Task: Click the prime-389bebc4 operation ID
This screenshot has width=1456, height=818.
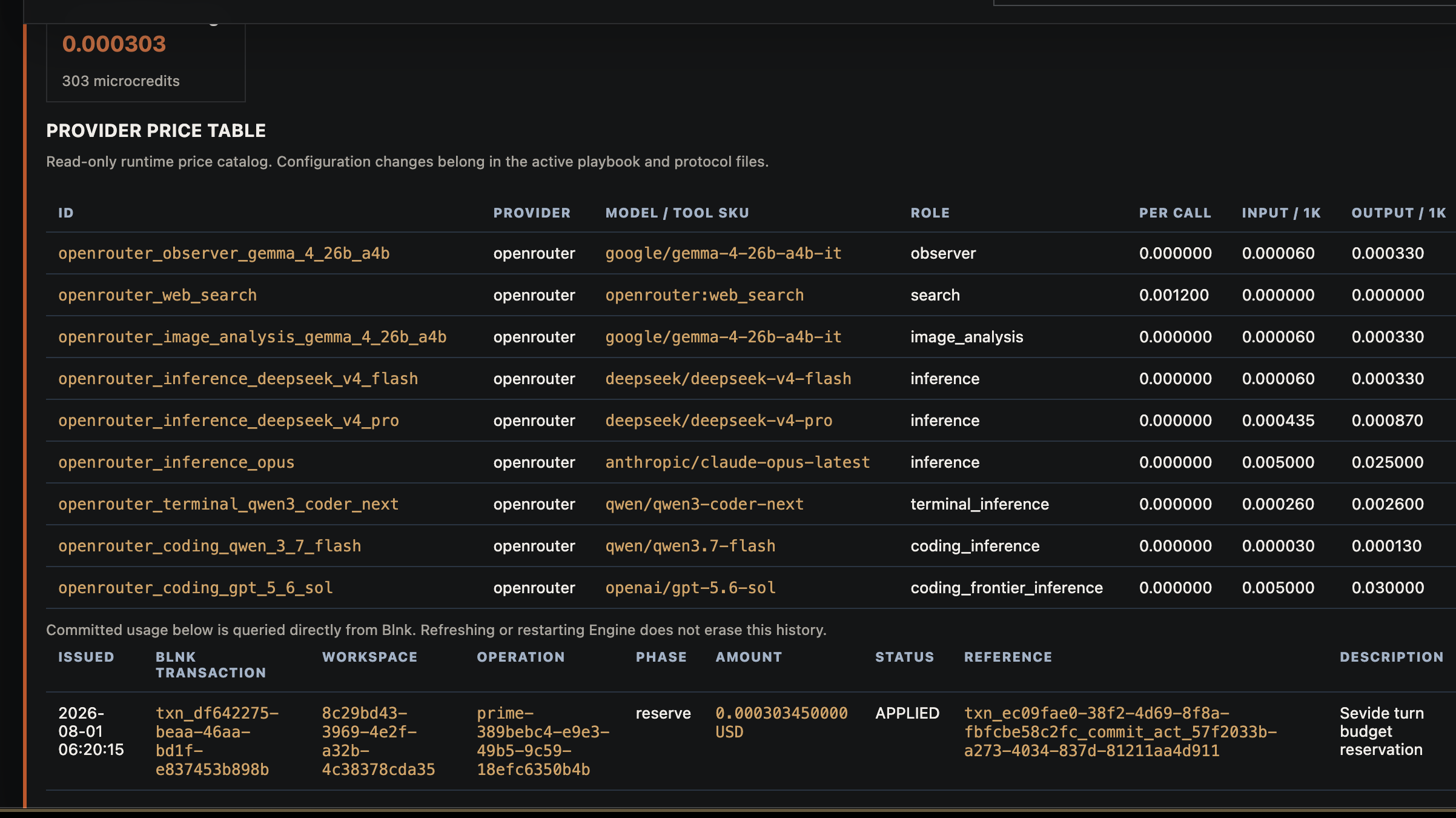Action: [x=543, y=741]
